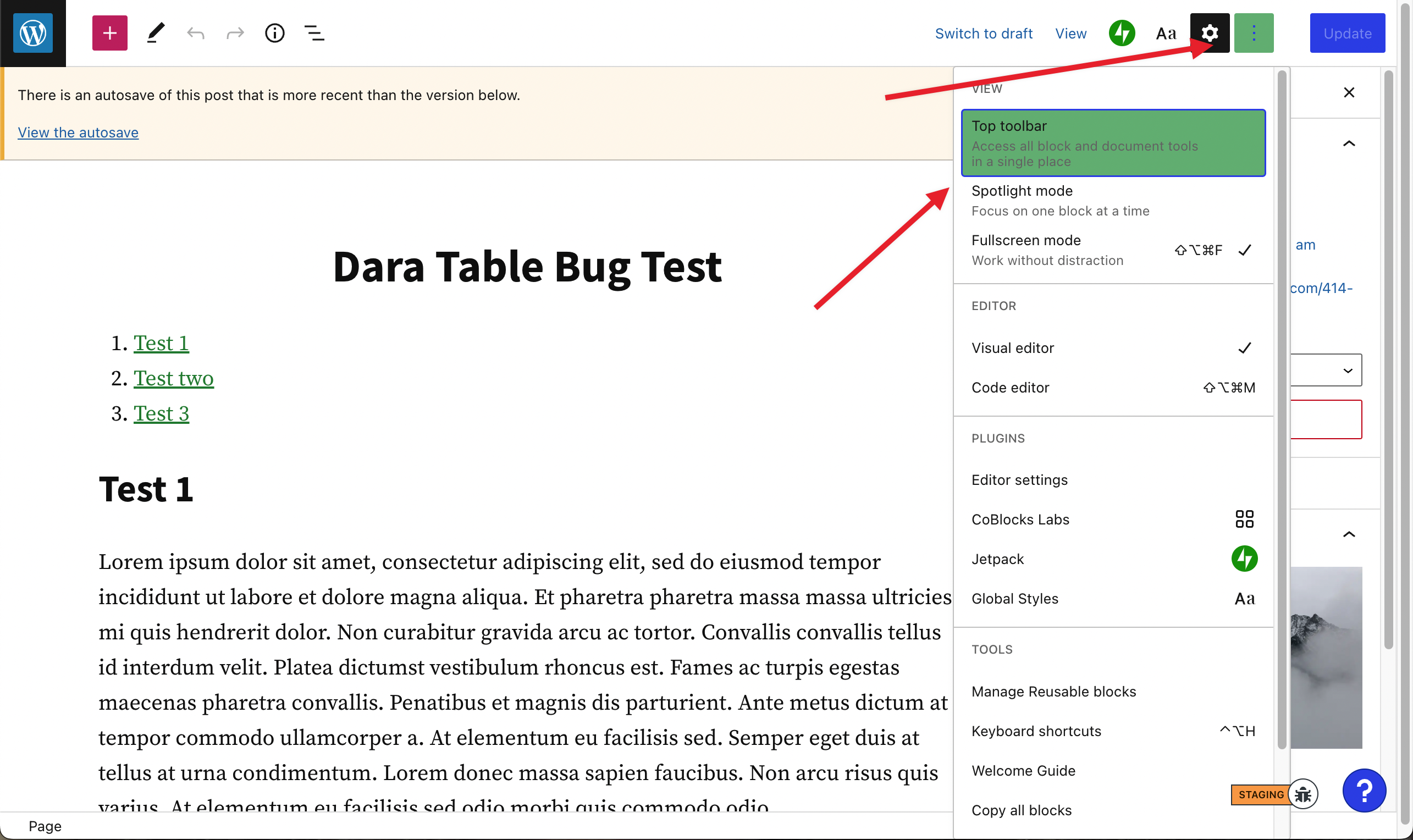Click the Jetpack icon in the top toolbar
This screenshot has height=840, width=1413.
(x=1122, y=33)
